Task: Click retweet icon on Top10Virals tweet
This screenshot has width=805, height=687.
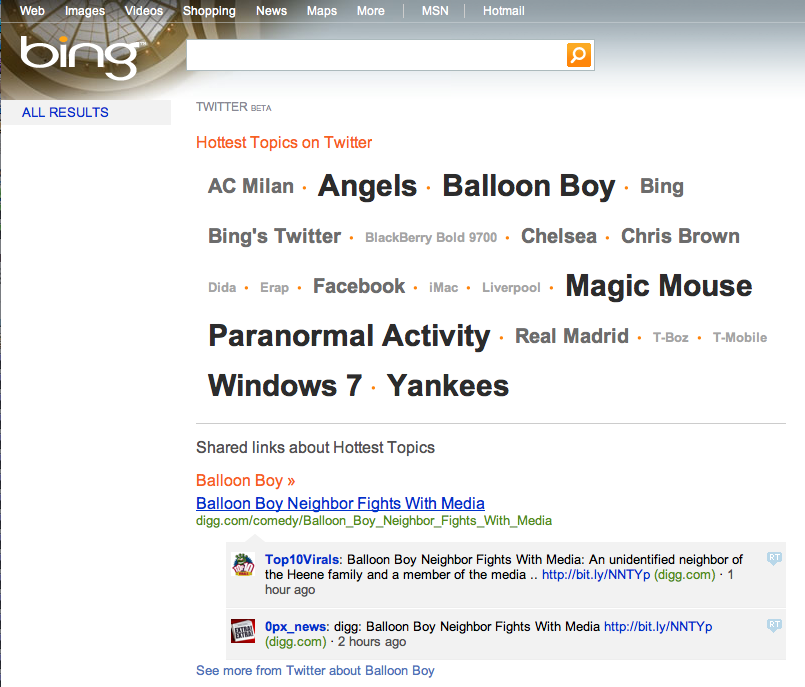Action: (773, 558)
